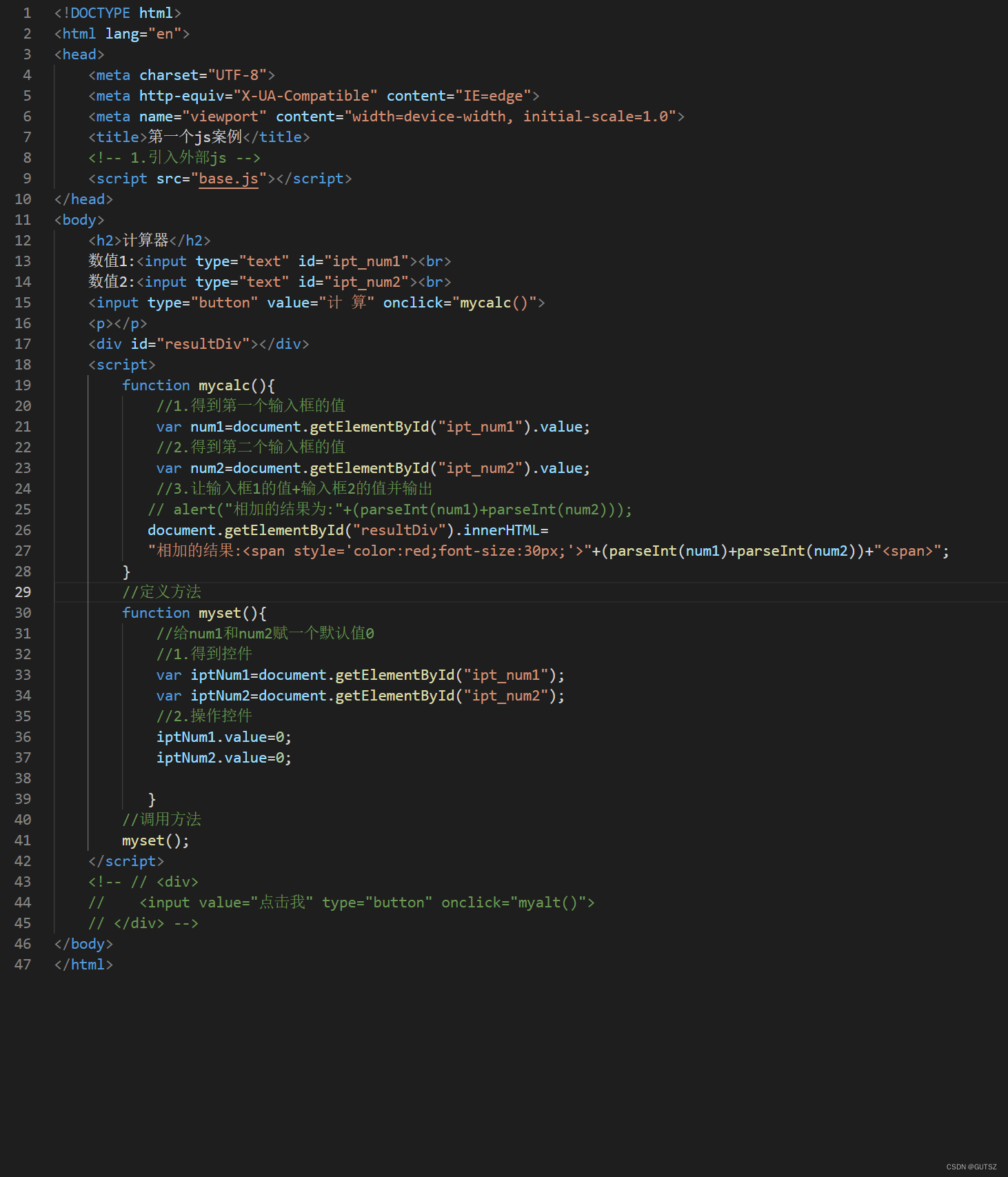Click the comment '//2.得到第二个输入框的值'

(x=251, y=447)
